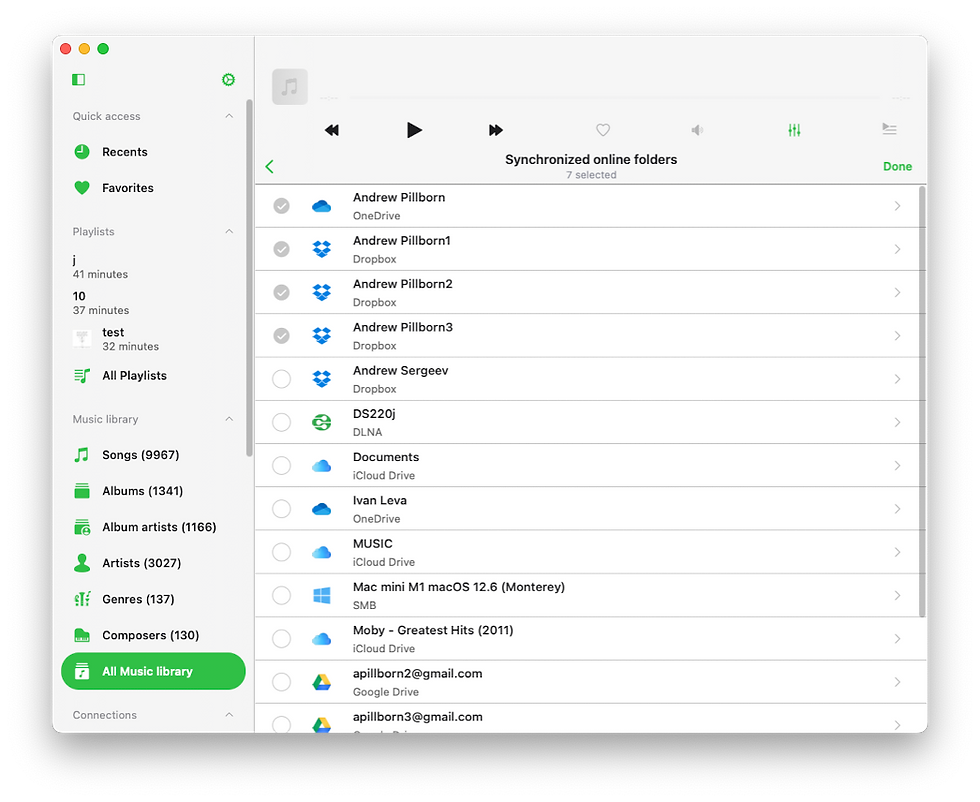Skip to the previous track

pyautogui.click(x=332, y=130)
